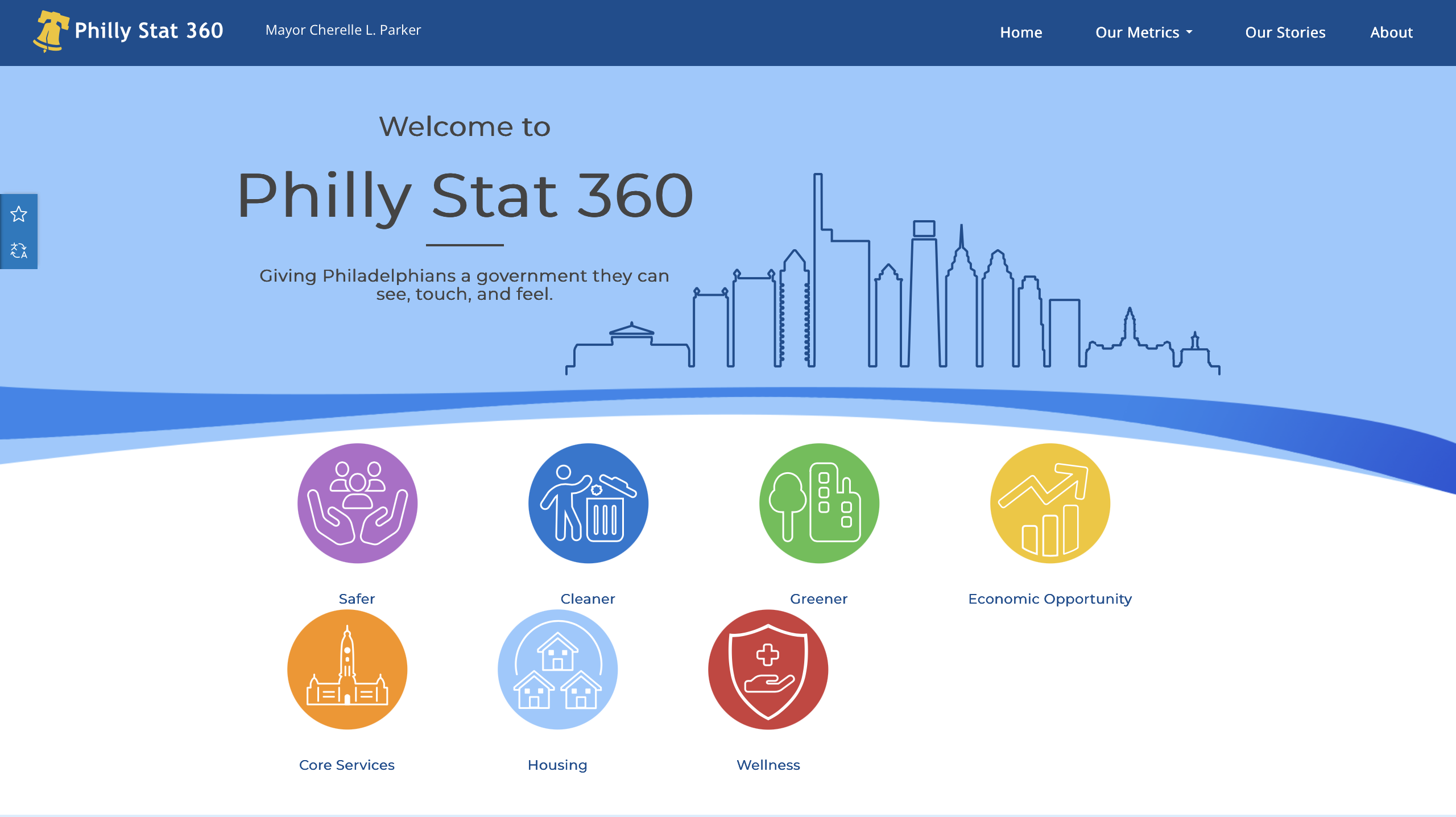Click the Greener text link
1456x817 pixels.
coord(818,599)
